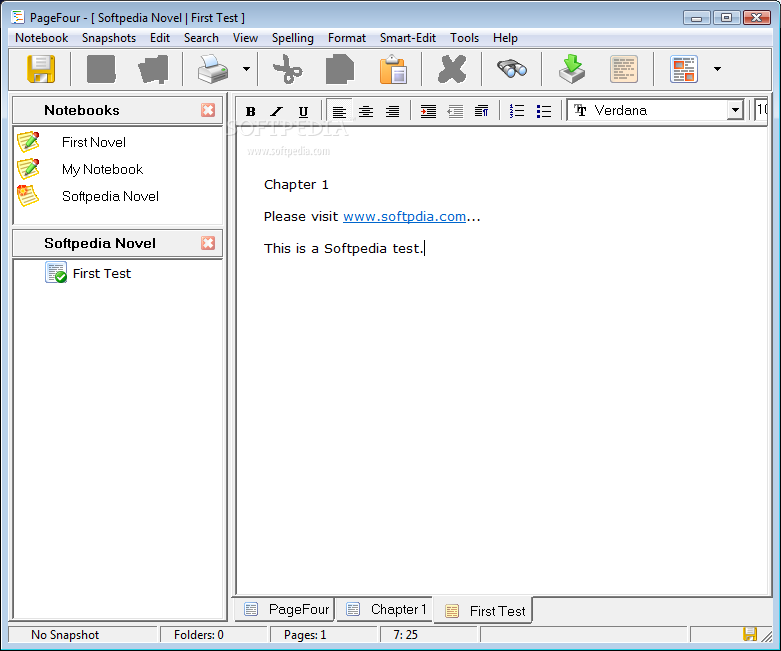The height and width of the screenshot is (651, 781).
Task: Click the beige notes page icon
Action: (x=624, y=69)
